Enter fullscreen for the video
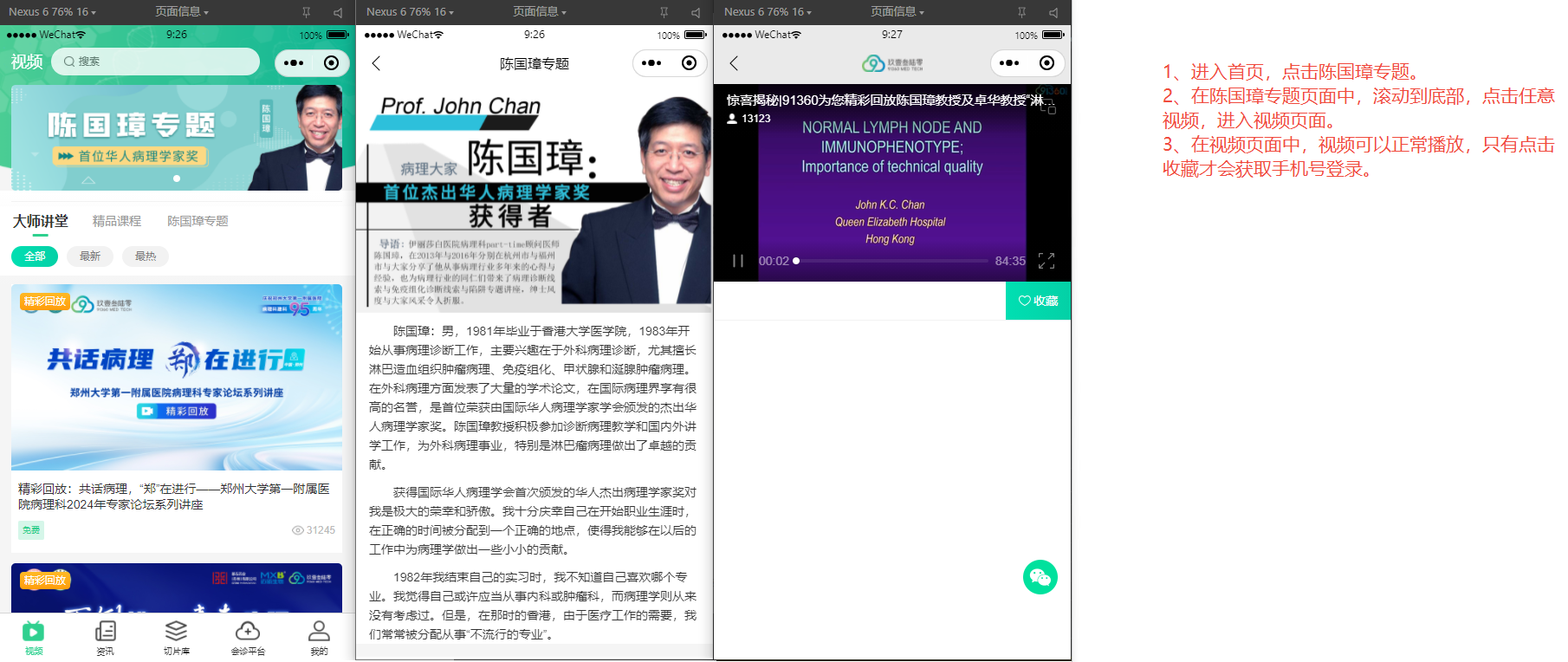 point(1046,261)
